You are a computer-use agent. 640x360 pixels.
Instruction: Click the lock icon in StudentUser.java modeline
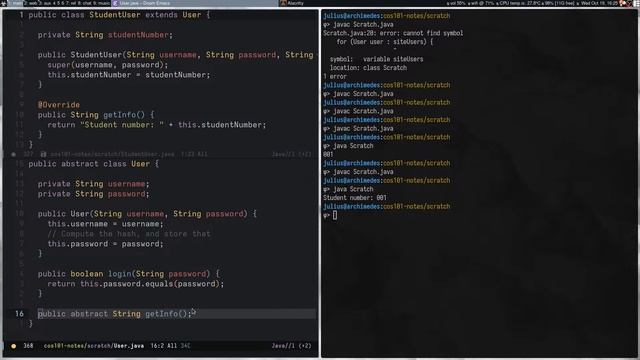(43, 154)
